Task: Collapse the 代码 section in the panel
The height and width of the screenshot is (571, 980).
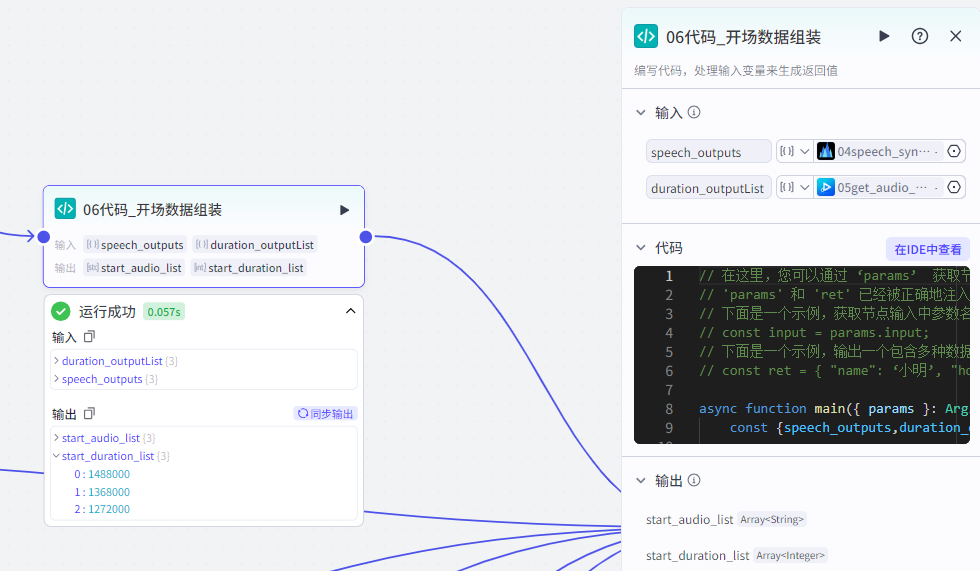Action: coord(641,248)
